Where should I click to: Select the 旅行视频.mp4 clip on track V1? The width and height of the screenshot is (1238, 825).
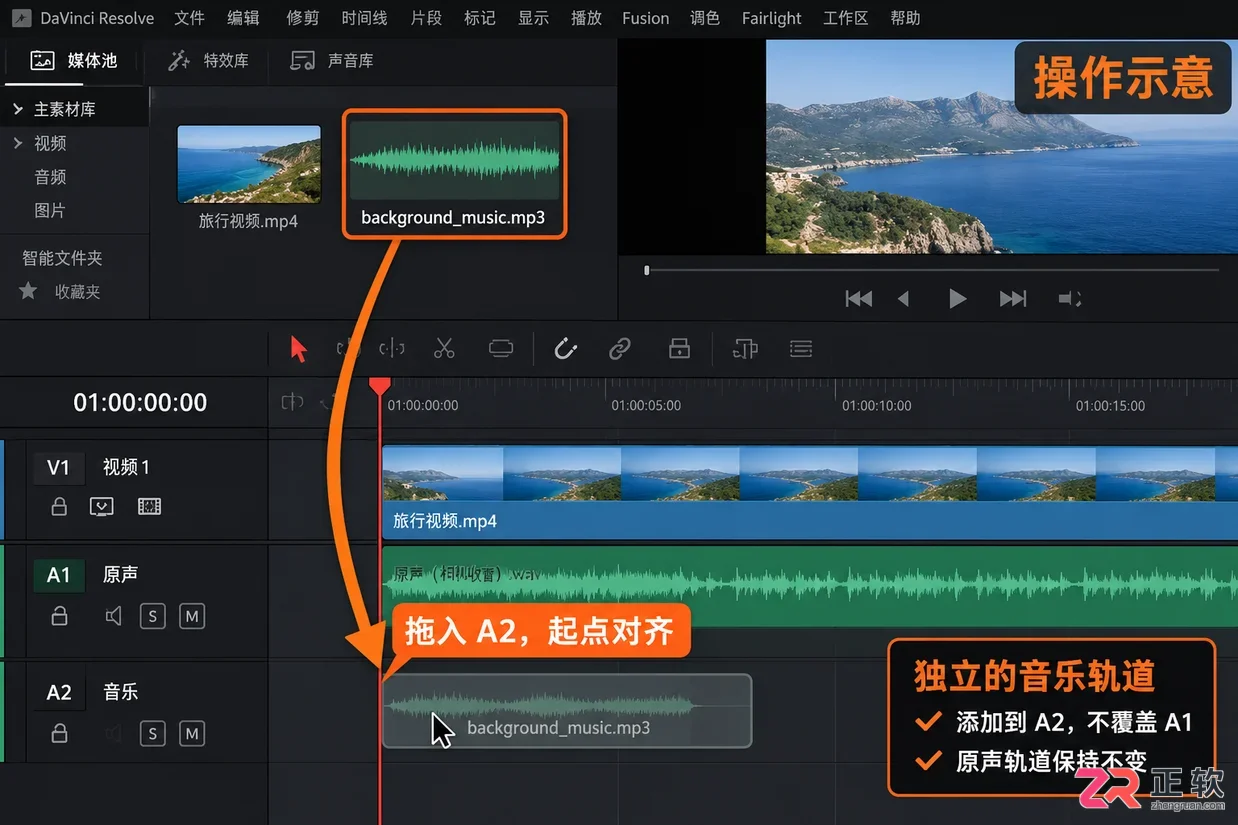point(809,491)
